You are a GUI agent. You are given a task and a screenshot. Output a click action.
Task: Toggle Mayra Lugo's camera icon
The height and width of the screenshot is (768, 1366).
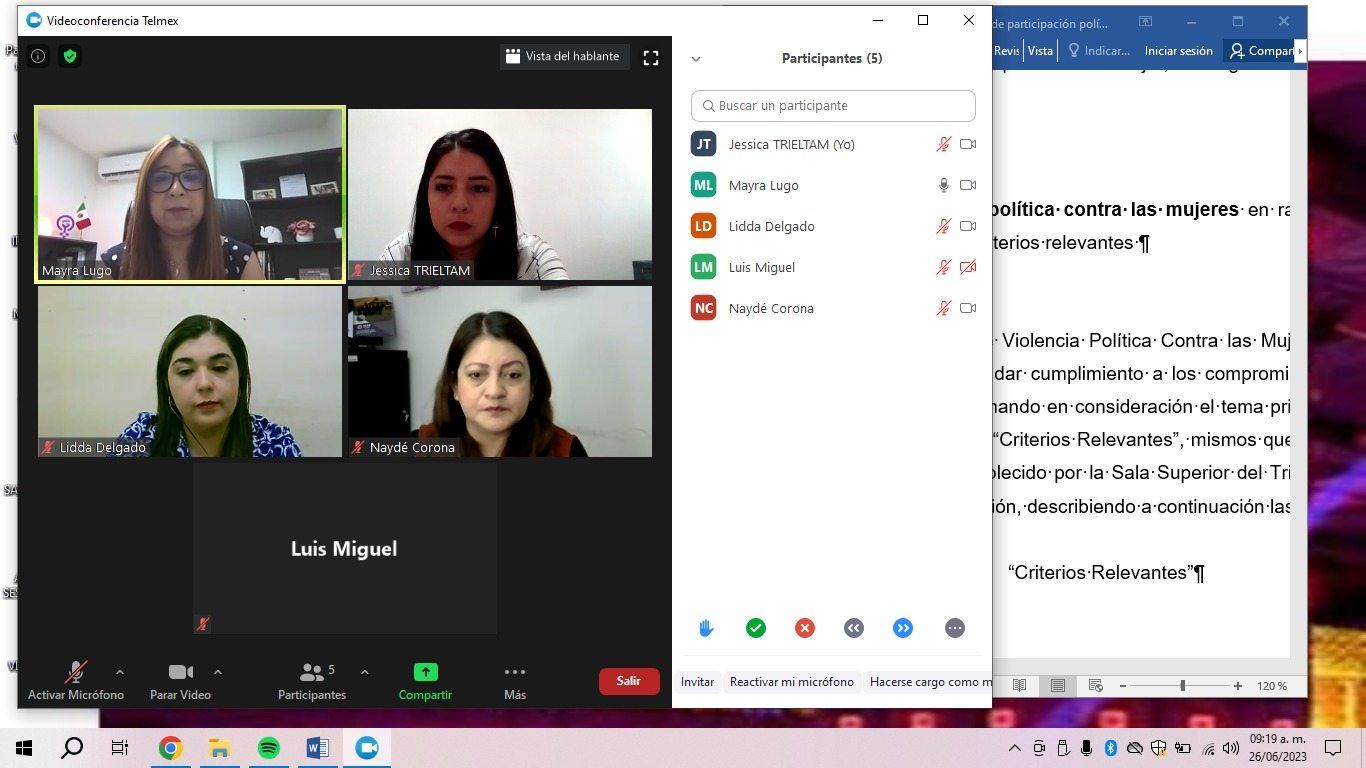[968, 186]
